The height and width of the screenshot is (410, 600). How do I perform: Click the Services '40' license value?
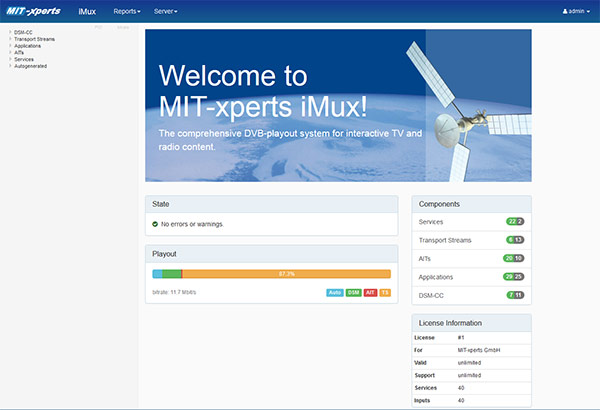pyautogui.click(x=461, y=388)
